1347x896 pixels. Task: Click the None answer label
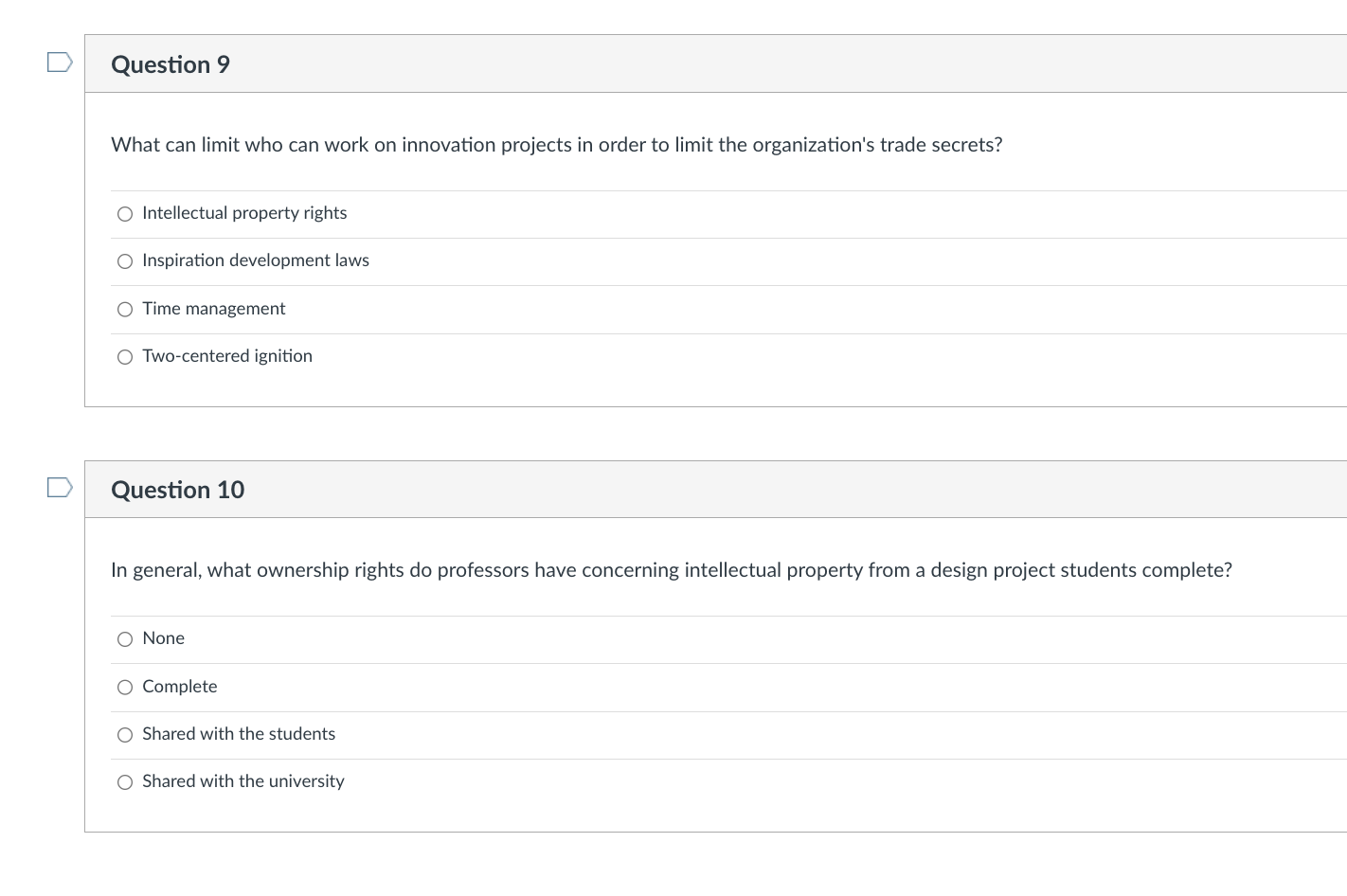(164, 638)
